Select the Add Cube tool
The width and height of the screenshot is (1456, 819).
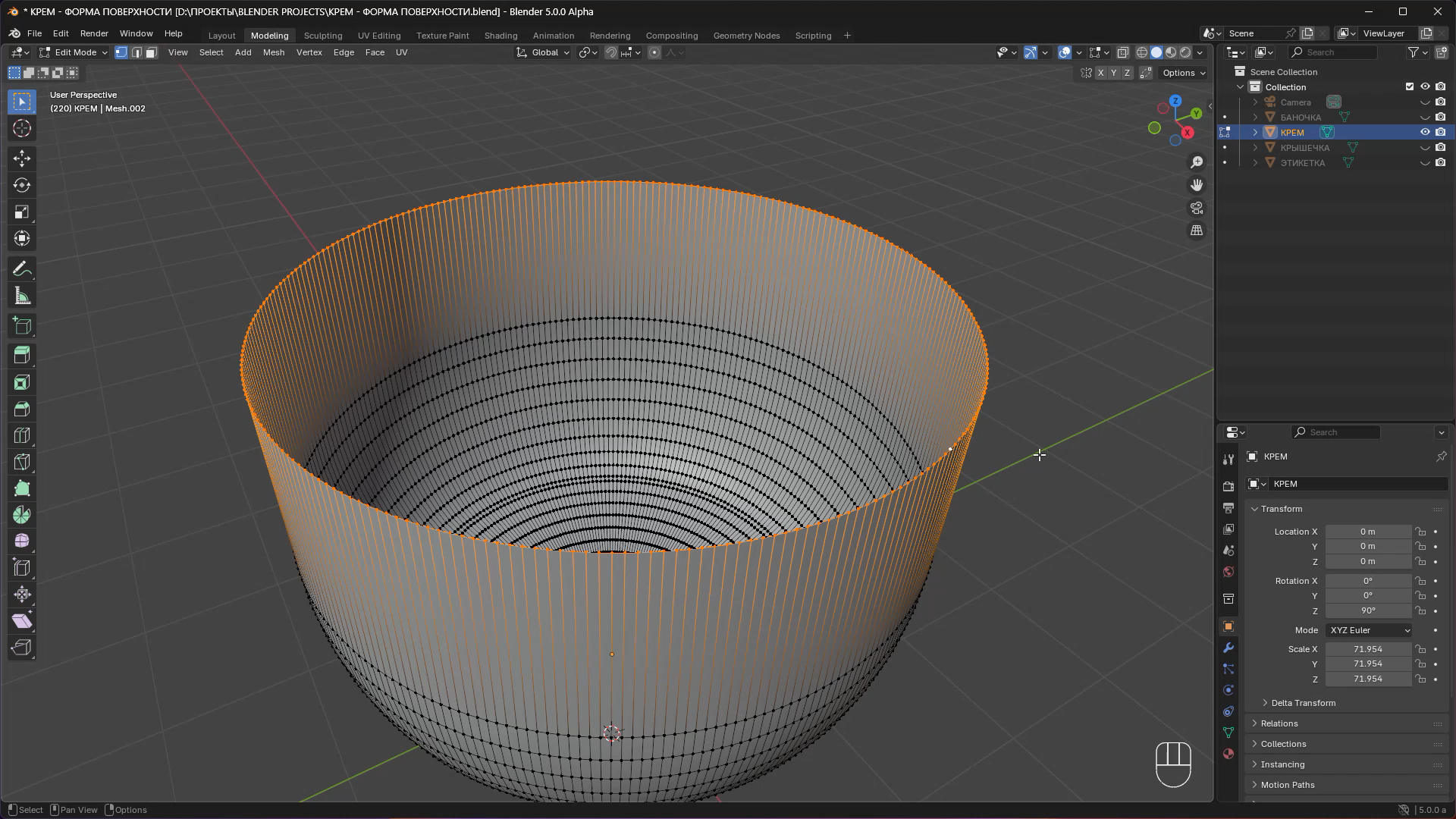22,326
